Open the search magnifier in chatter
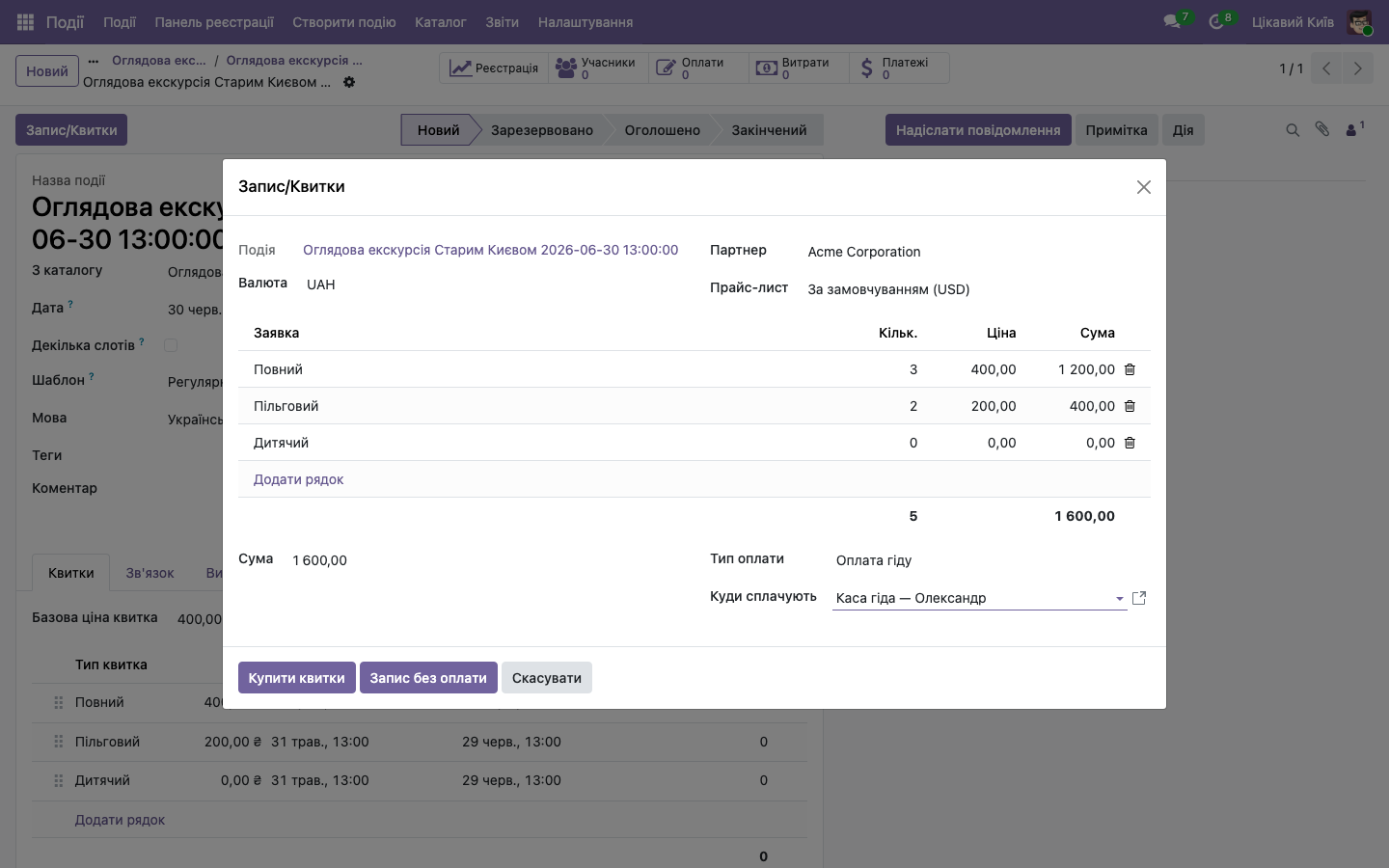The height and width of the screenshot is (868, 1389). pos(1293,130)
